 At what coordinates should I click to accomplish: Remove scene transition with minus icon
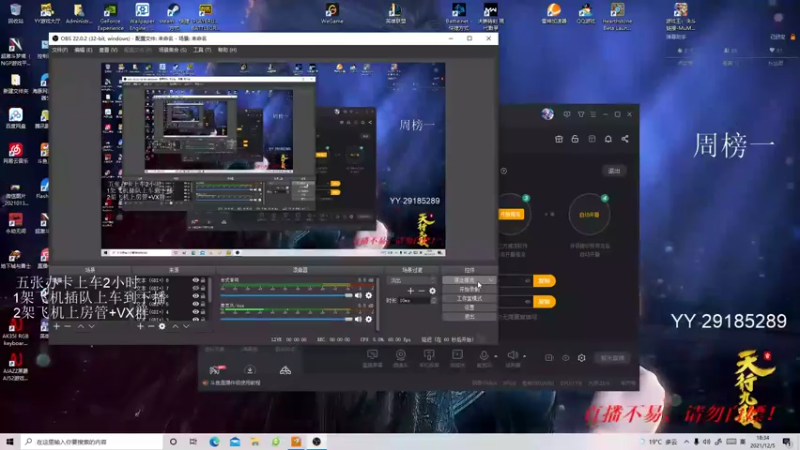(x=421, y=291)
